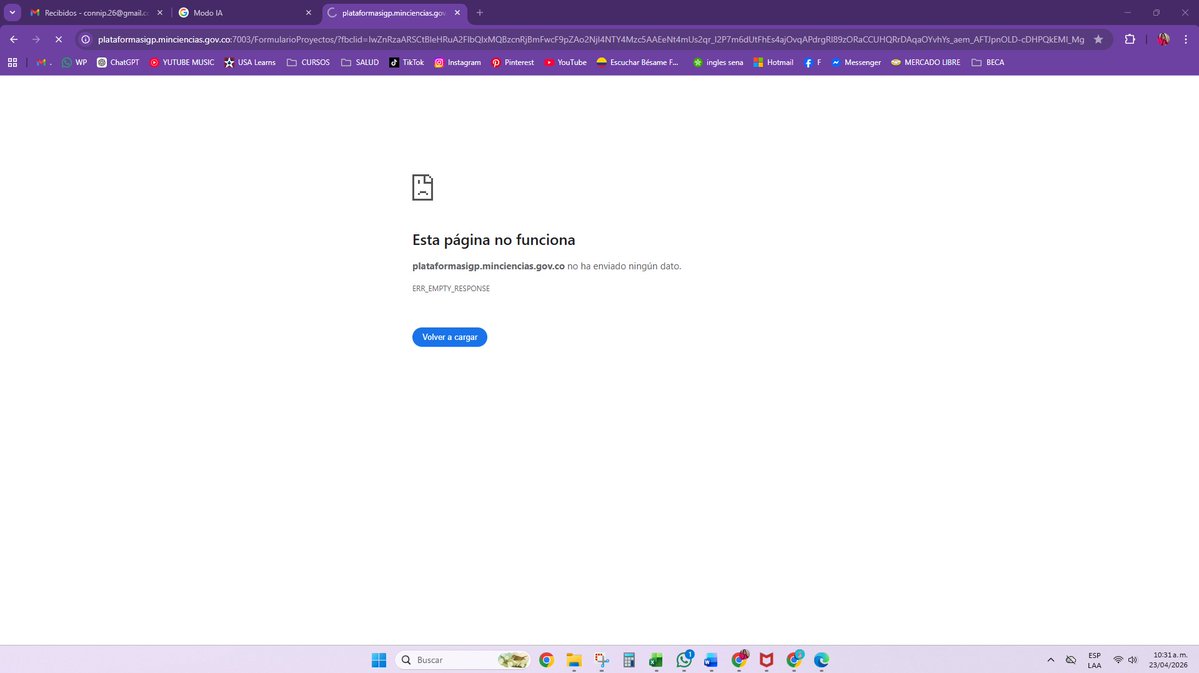This screenshot has height=673, width=1199.
Task: Switch to Modo IA tab
Action: click(245, 13)
